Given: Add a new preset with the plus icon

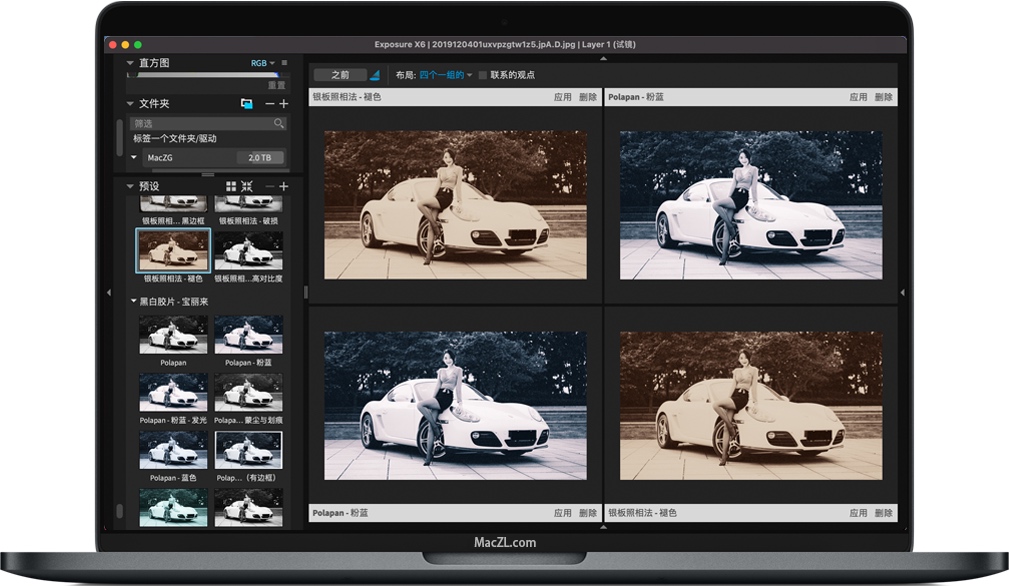Looking at the screenshot, I should (x=284, y=187).
